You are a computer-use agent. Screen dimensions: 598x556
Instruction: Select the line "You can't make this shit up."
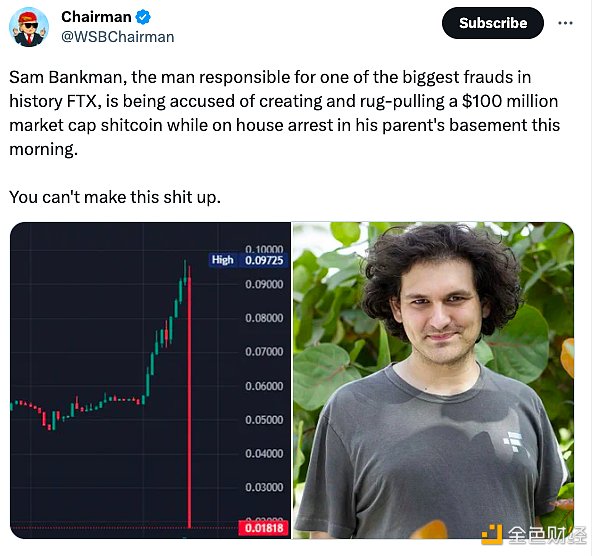tap(115, 198)
